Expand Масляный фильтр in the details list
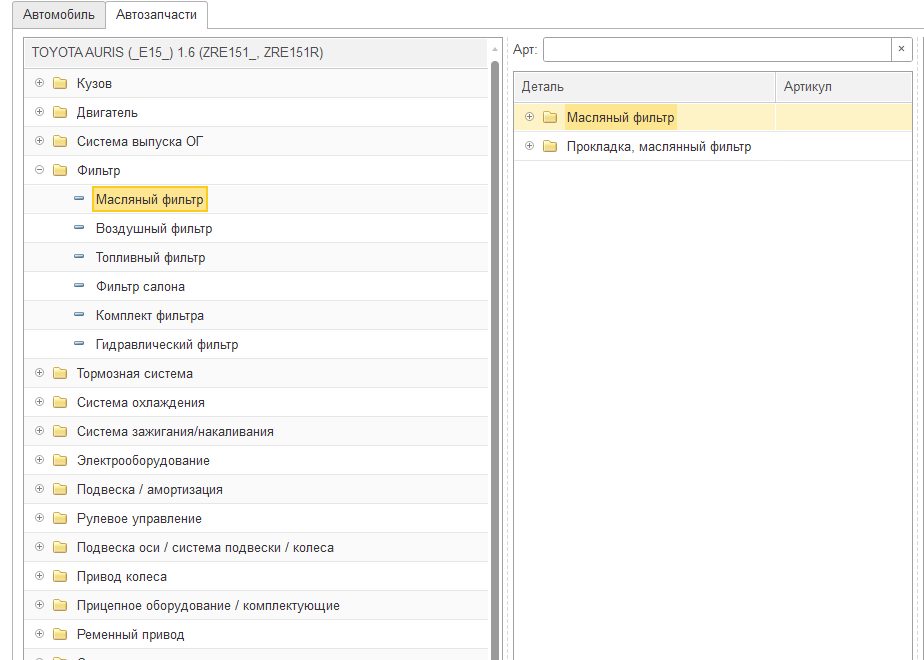Viewport: 924px width, 660px height. click(x=529, y=117)
